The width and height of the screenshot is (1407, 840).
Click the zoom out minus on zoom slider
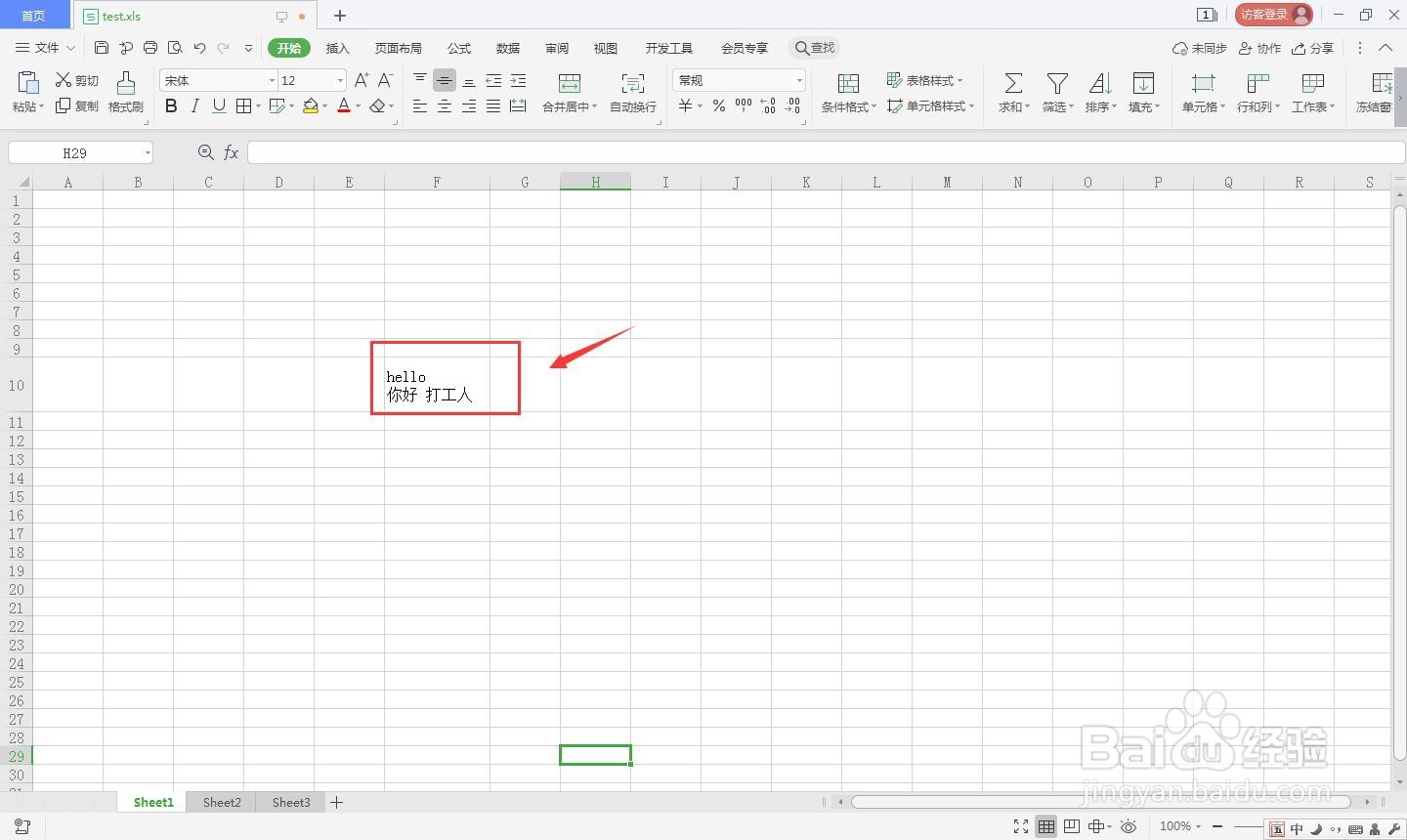coord(1217,826)
